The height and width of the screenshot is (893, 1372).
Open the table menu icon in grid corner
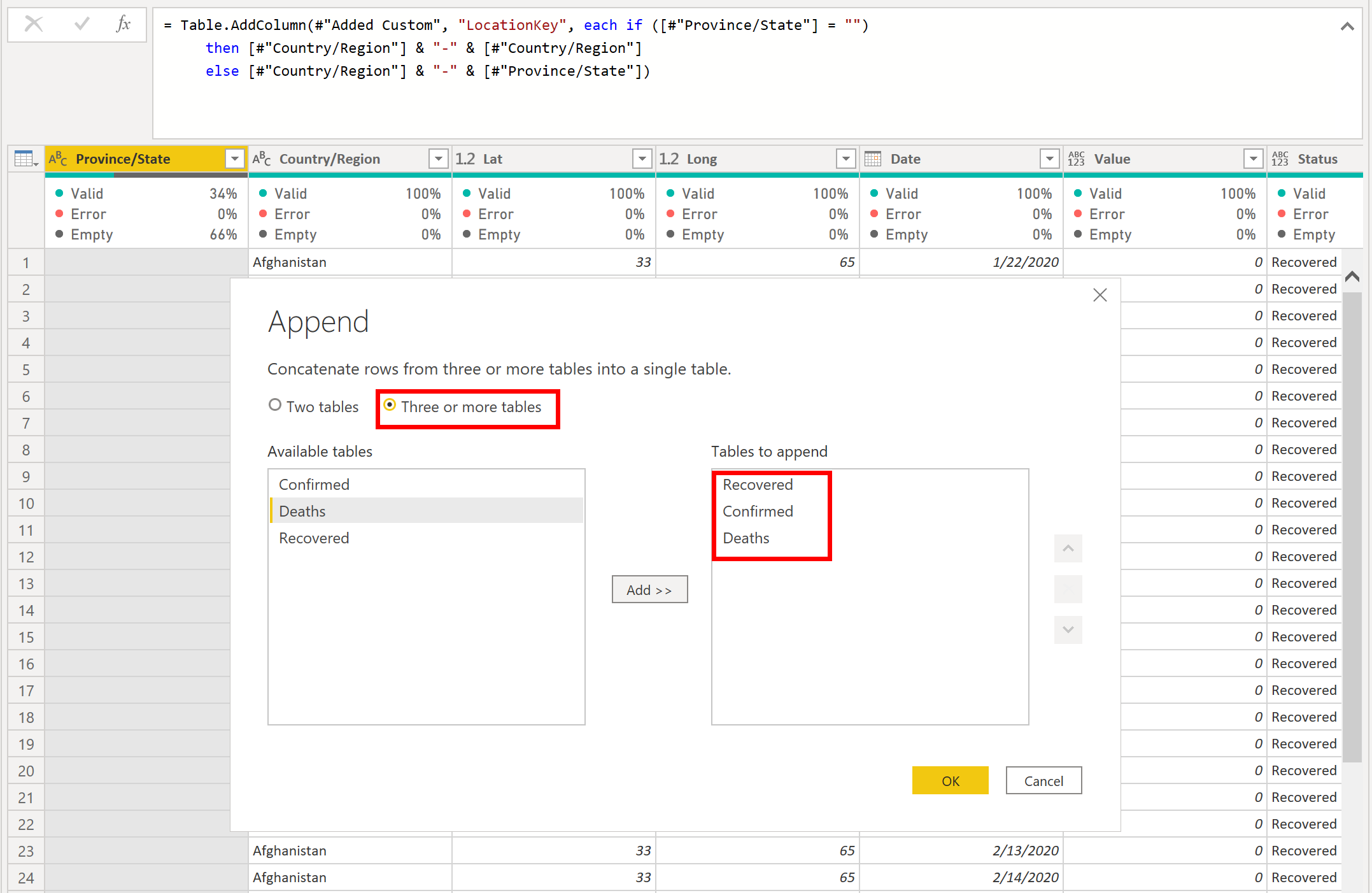pyautogui.click(x=25, y=159)
